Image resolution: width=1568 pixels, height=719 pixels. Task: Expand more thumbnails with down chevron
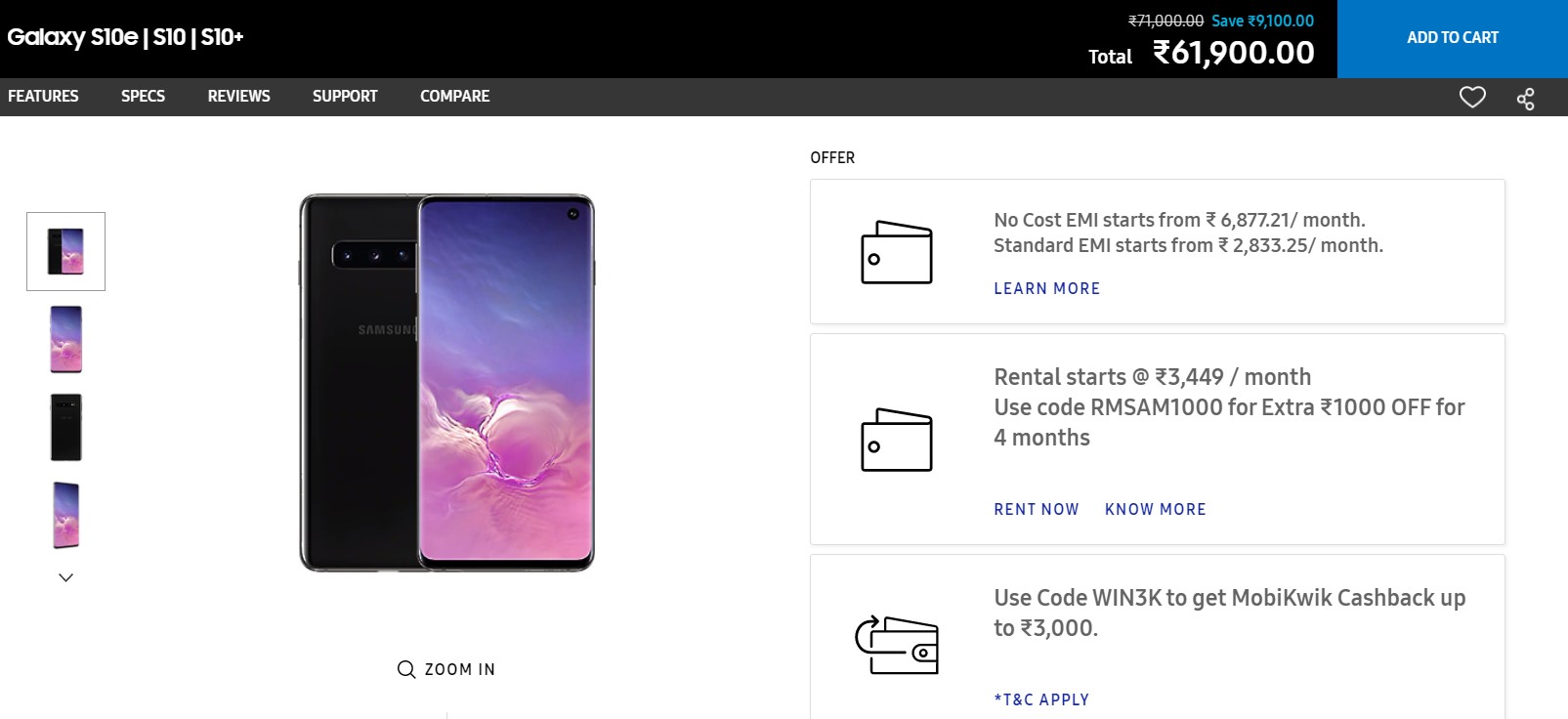(x=65, y=577)
